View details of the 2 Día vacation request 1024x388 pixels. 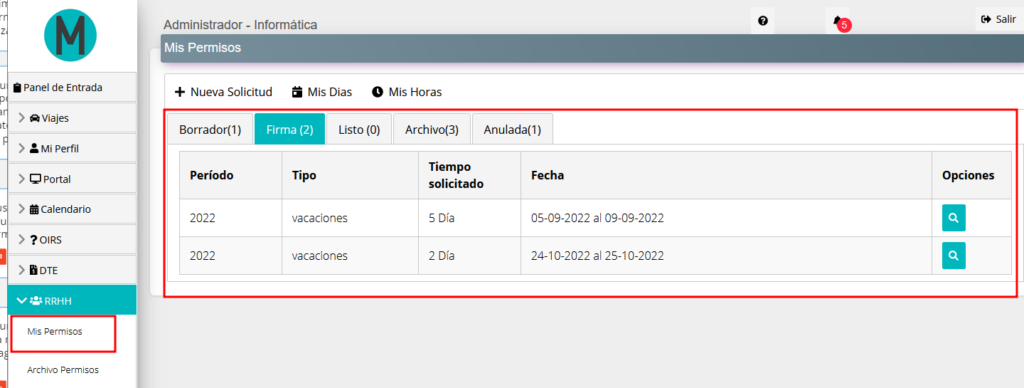(x=953, y=255)
